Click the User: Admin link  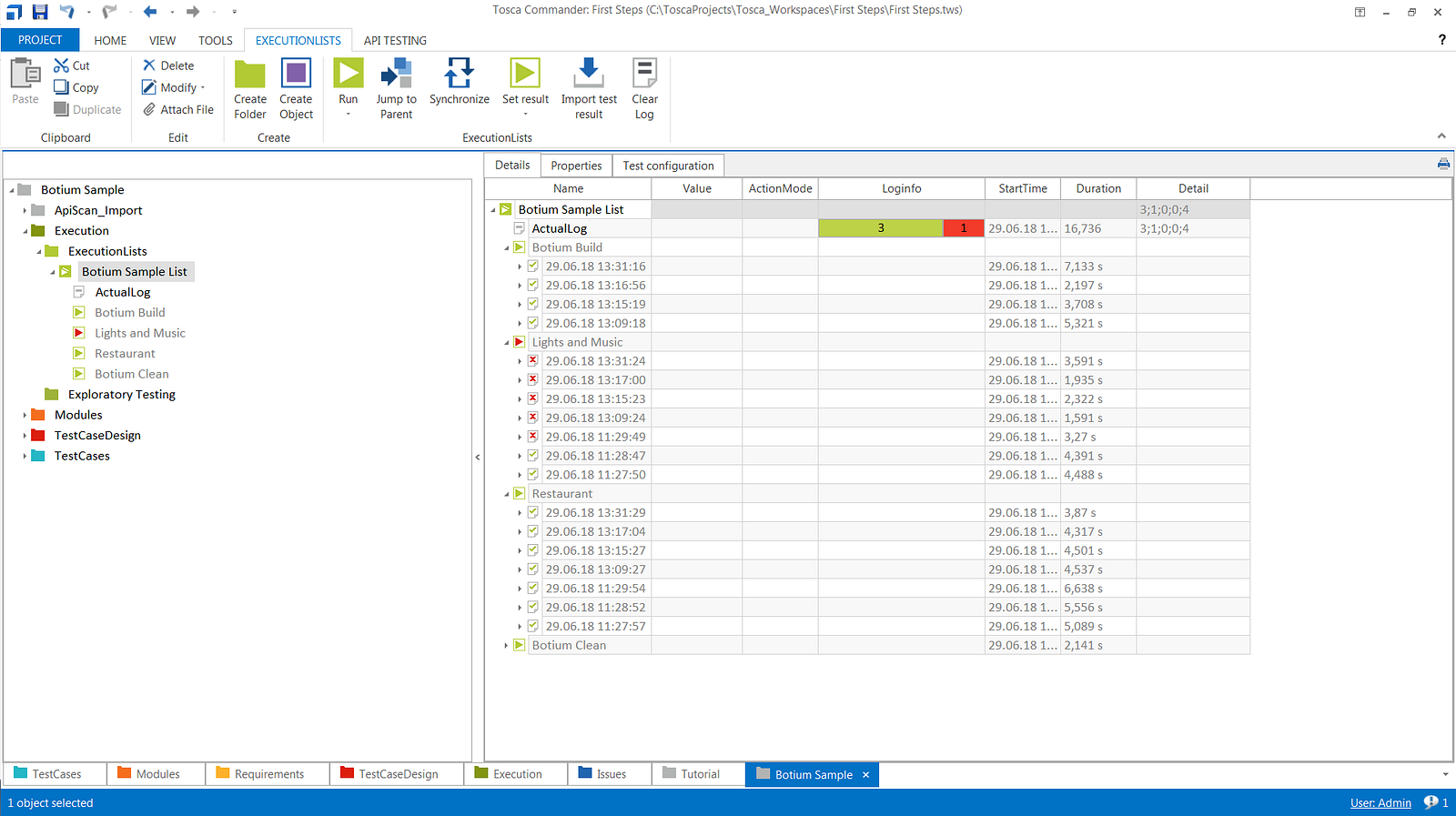pos(1380,802)
